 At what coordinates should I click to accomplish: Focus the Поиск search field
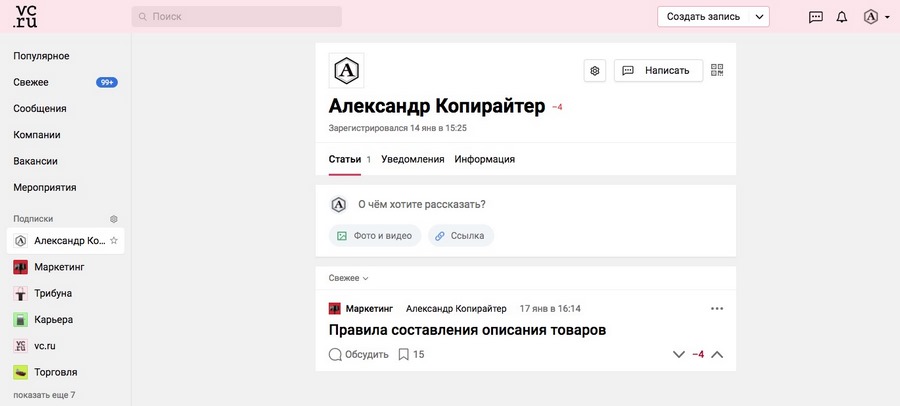[x=236, y=17]
